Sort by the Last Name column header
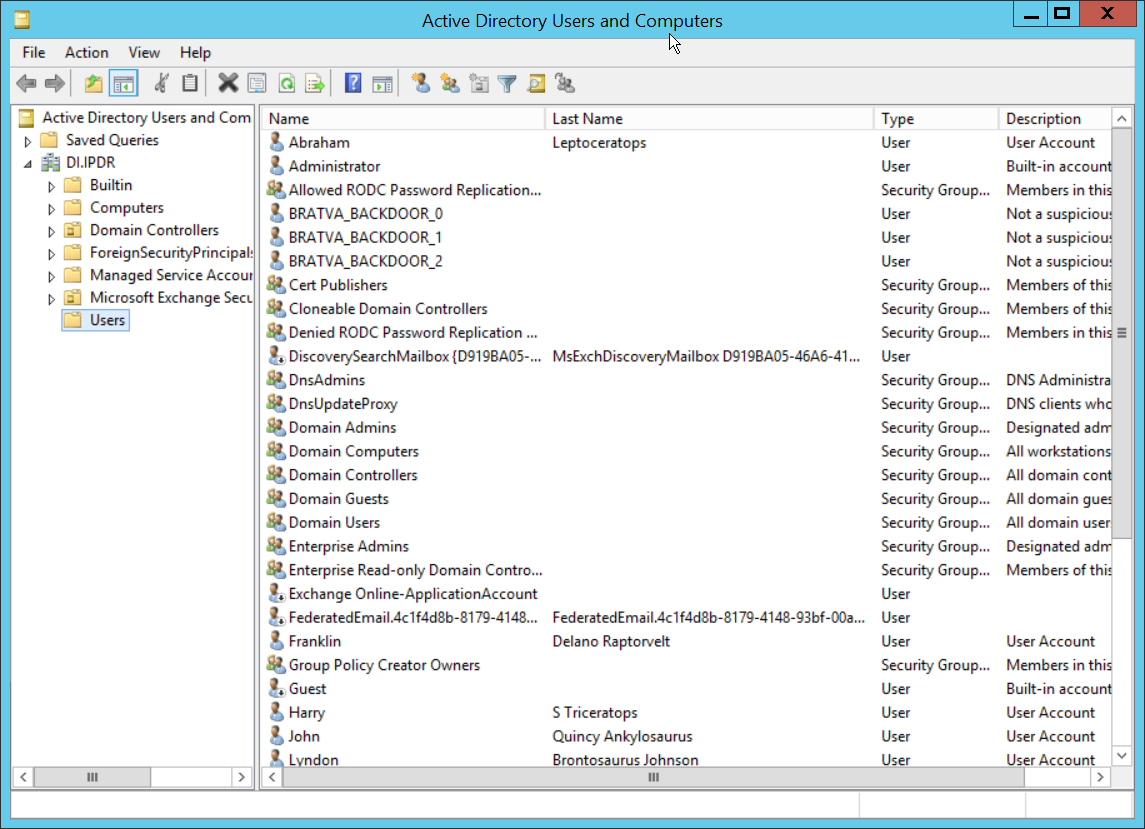Viewport: 1145px width, 829px height. (709, 118)
